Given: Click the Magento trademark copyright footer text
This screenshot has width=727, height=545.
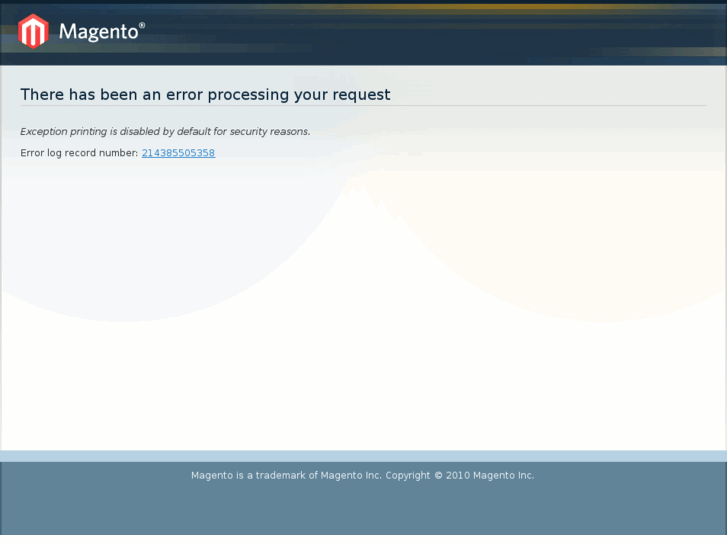Looking at the screenshot, I should pyautogui.click(x=363, y=475).
